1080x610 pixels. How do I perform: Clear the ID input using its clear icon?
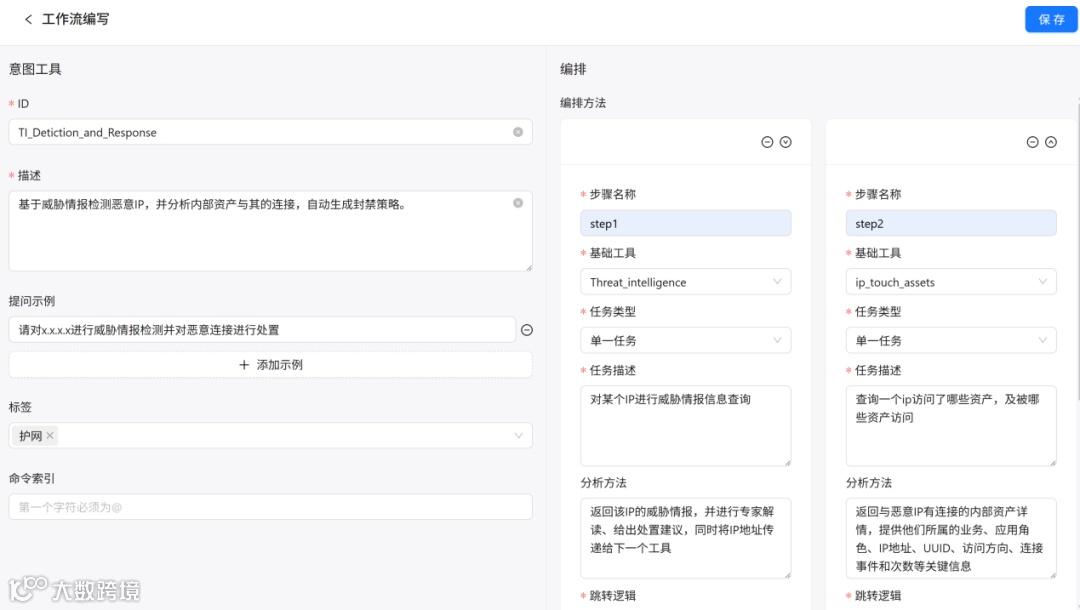(x=518, y=132)
